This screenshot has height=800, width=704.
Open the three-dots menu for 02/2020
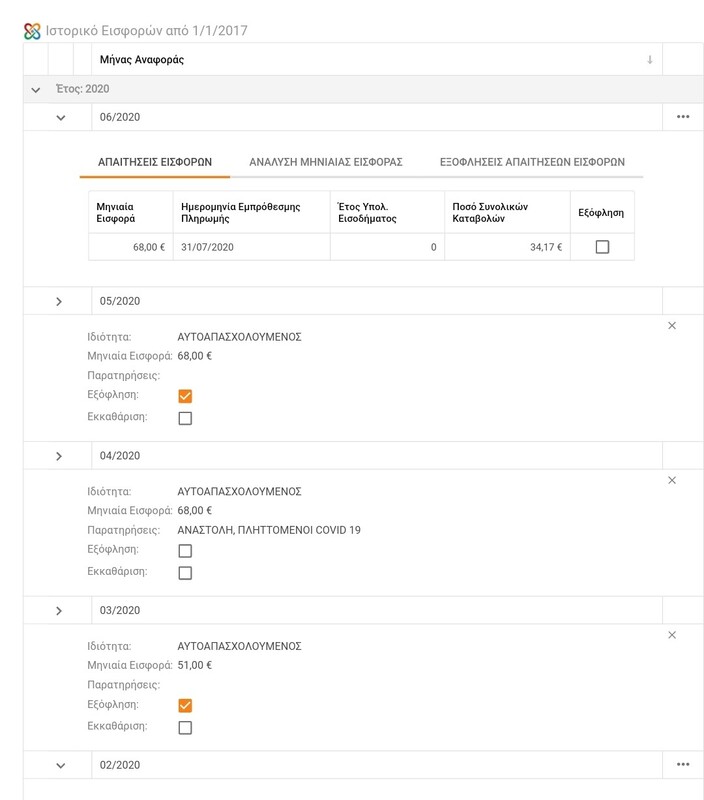pyautogui.click(x=683, y=765)
